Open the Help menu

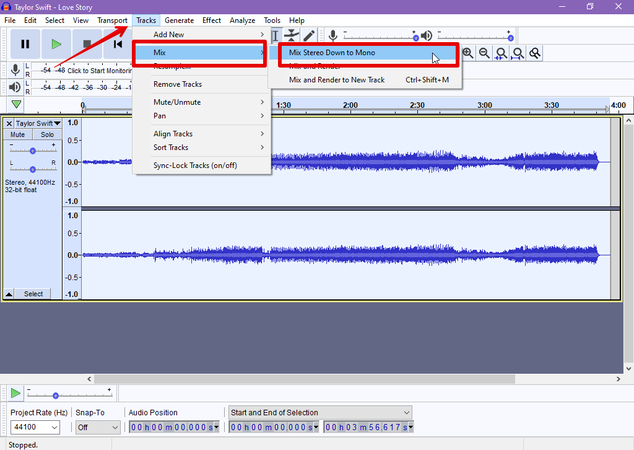point(297,20)
